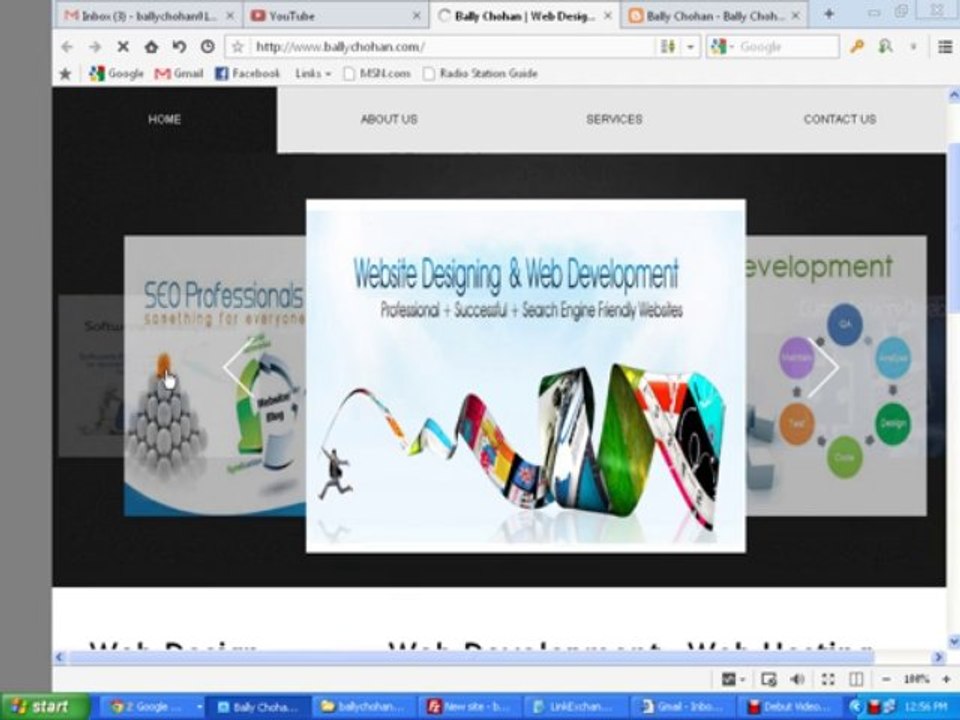Image resolution: width=960 pixels, height=720 pixels.
Task: Toggle full screen mode icon
Action: point(828,679)
